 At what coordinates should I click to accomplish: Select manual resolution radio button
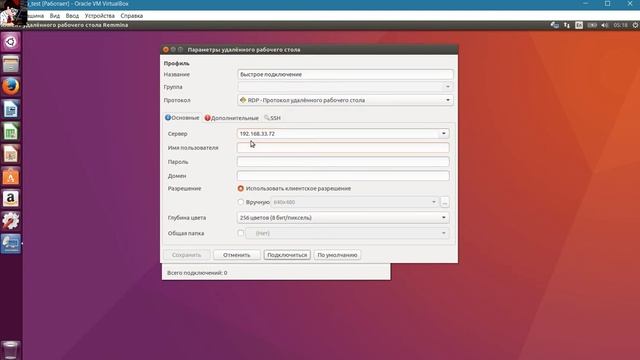point(240,202)
